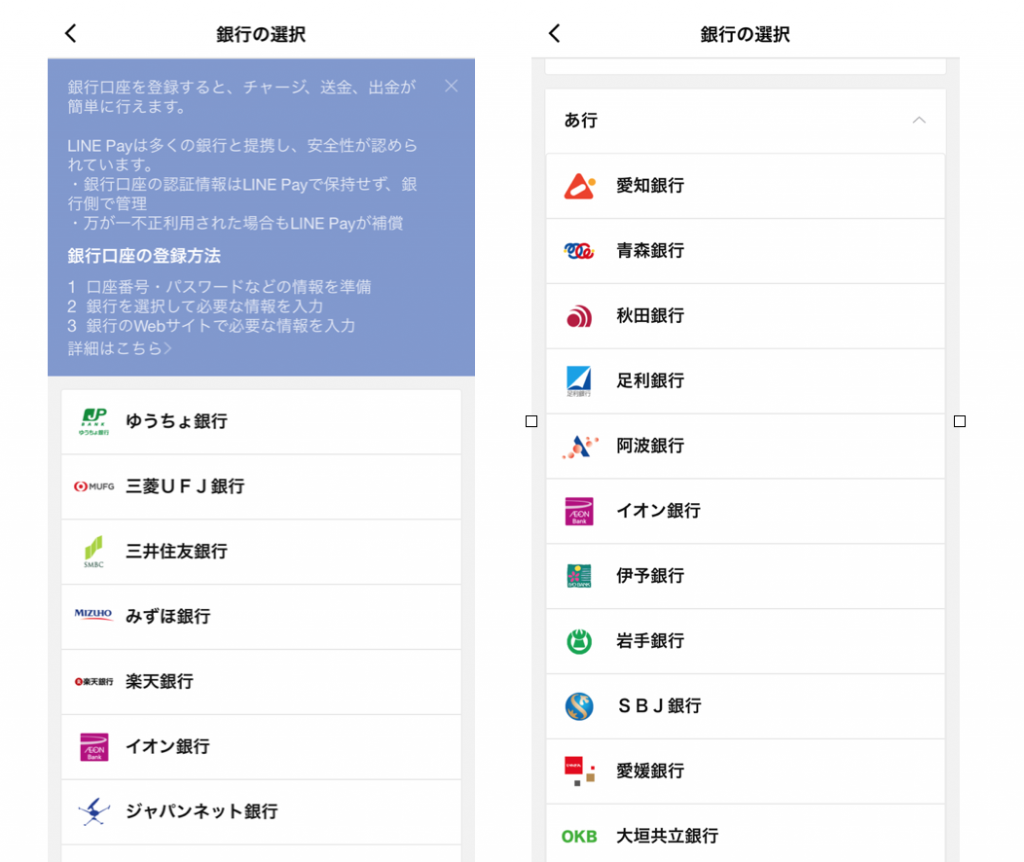Select the OKB logo for 大垣共立銀行

point(578,836)
